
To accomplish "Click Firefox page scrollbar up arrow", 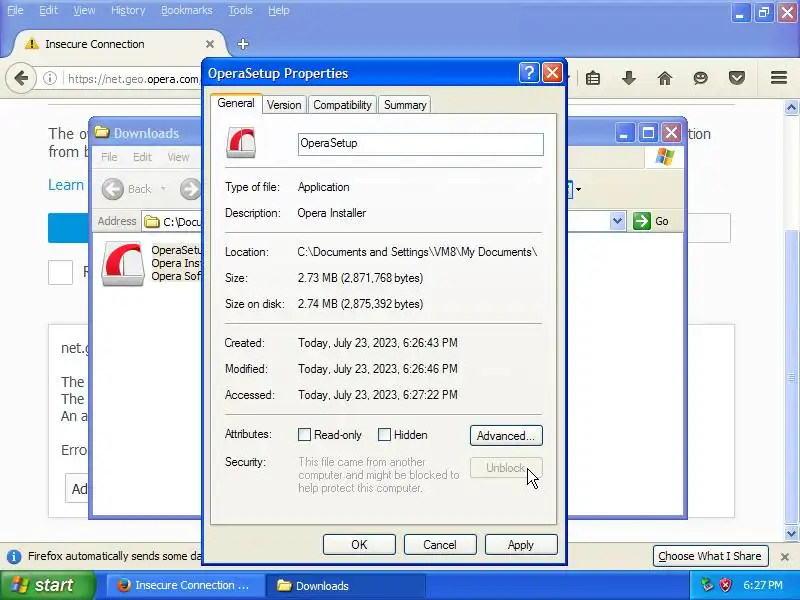I will tap(791, 108).
